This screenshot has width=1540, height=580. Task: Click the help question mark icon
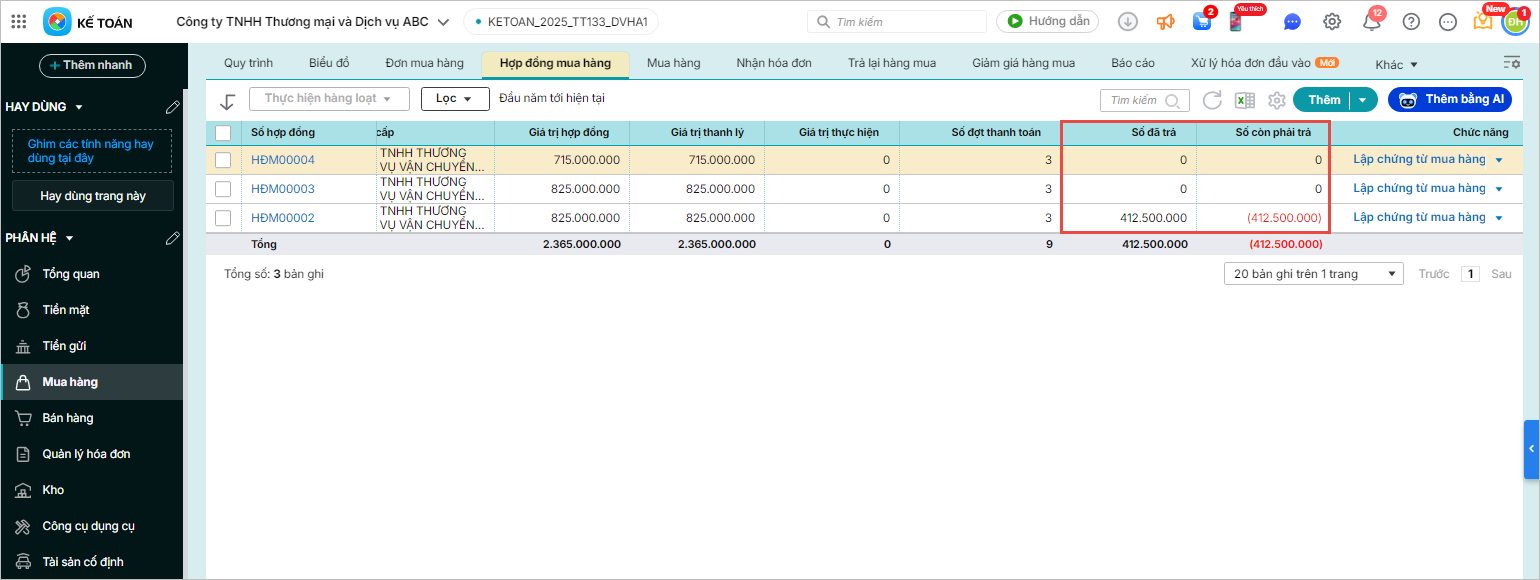1411,22
